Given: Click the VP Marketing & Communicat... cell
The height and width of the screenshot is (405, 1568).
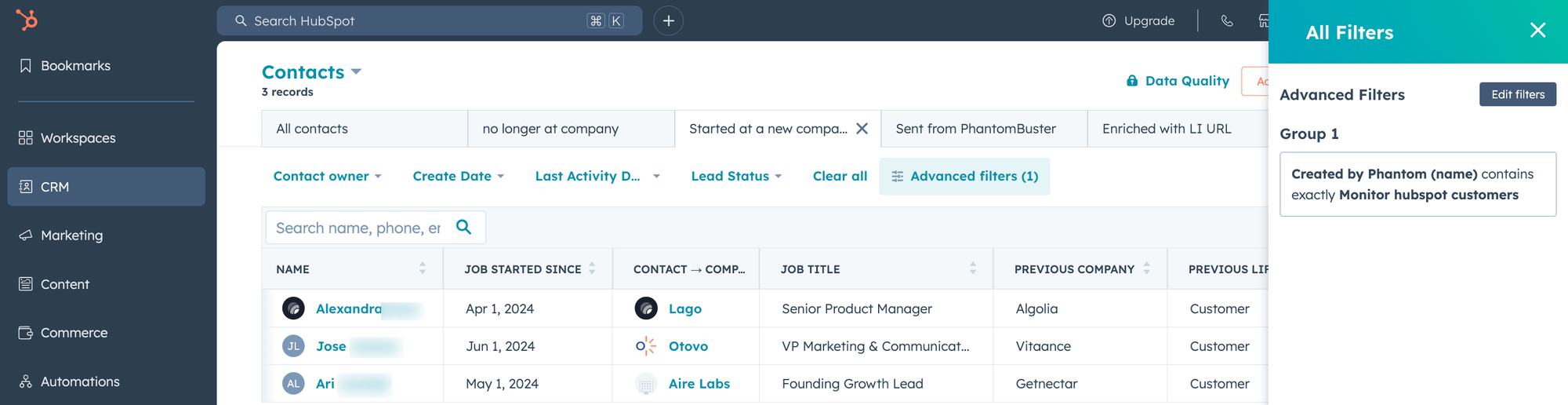Looking at the screenshot, I should (876, 347).
